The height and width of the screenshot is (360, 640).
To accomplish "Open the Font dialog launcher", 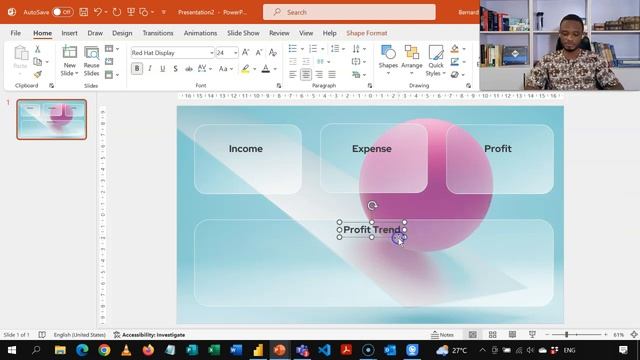I will tap(279, 86).
